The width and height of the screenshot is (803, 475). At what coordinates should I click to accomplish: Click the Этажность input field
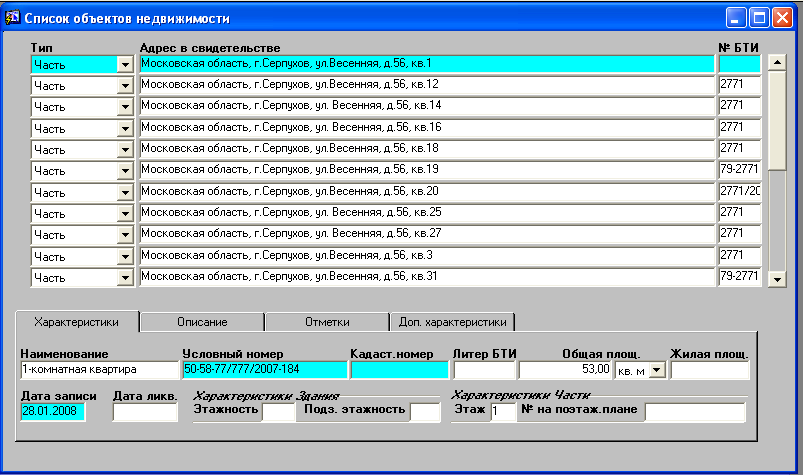(278, 412)
